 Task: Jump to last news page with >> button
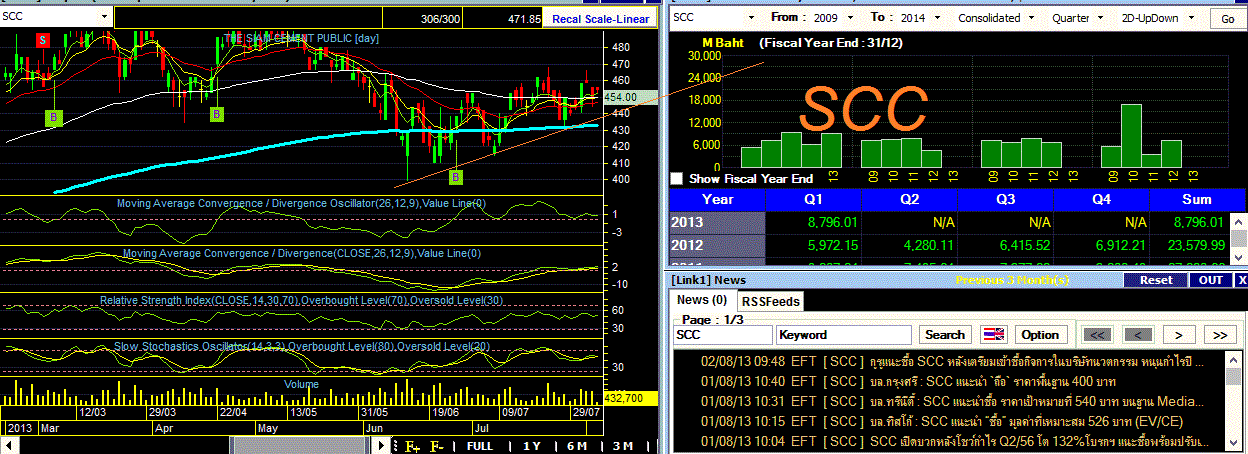1220,334
